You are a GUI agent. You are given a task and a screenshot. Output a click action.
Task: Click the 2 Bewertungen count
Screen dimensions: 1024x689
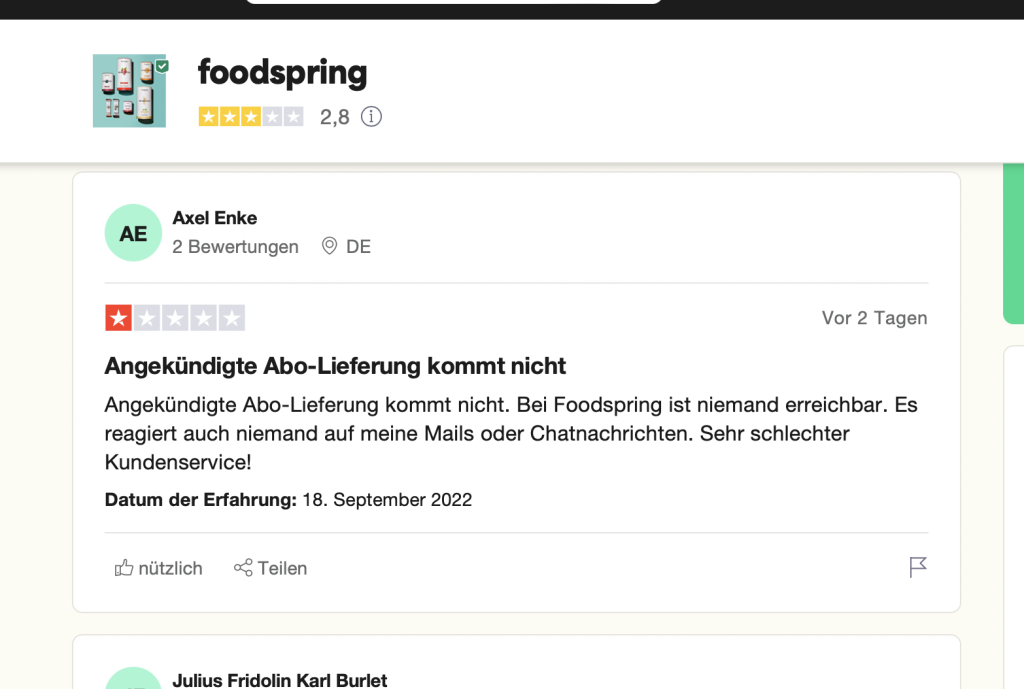(235, 247)
